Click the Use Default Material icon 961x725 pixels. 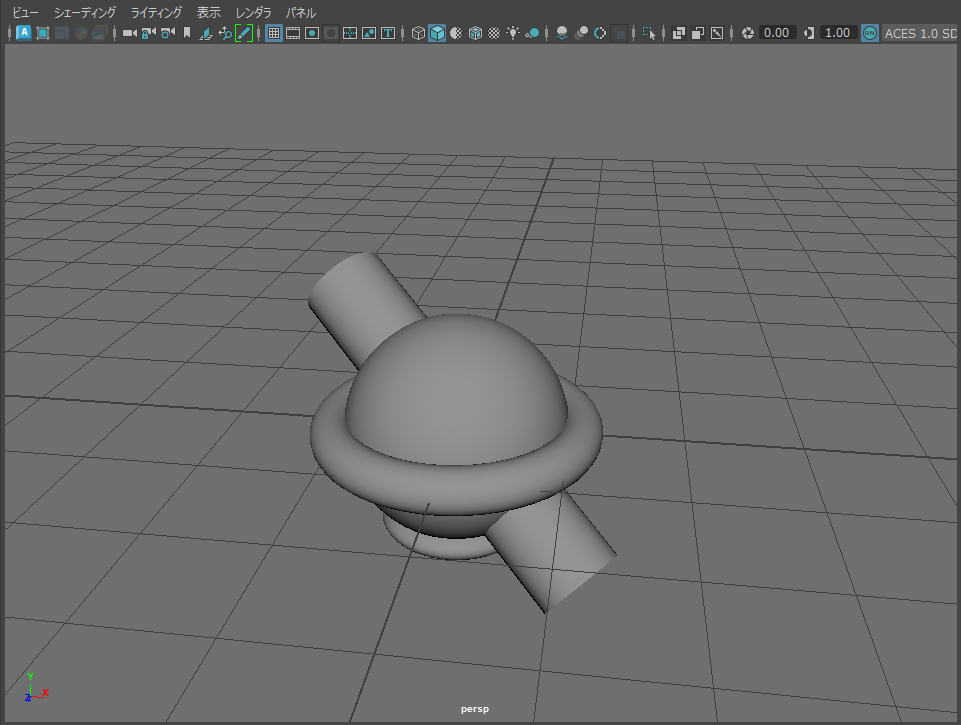coord(456,33)
